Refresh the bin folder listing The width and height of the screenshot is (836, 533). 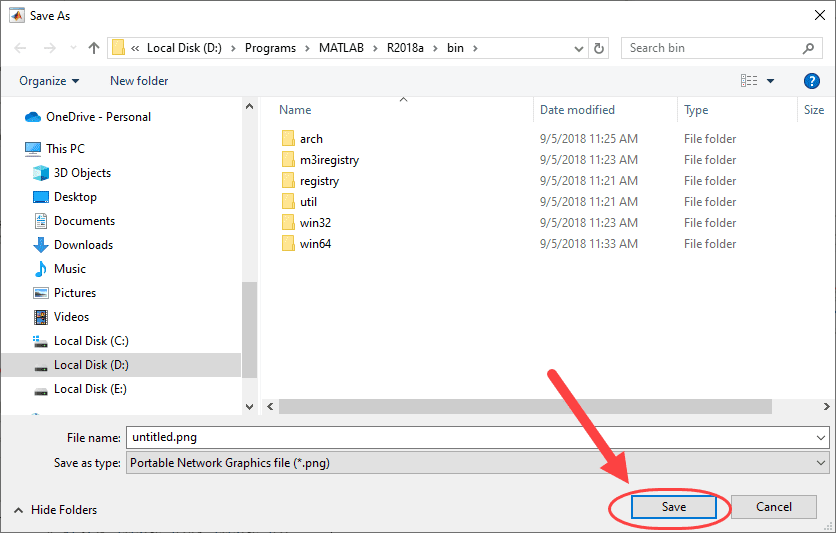599,48
